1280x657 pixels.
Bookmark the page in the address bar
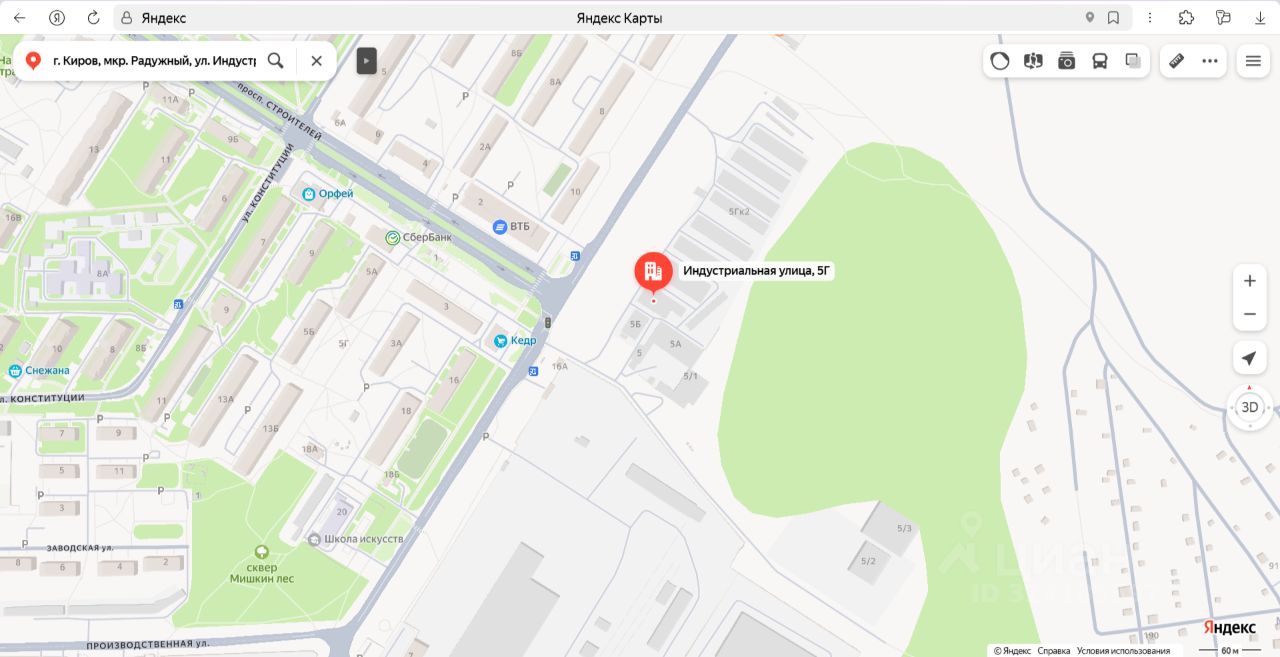coord(1113,18)
